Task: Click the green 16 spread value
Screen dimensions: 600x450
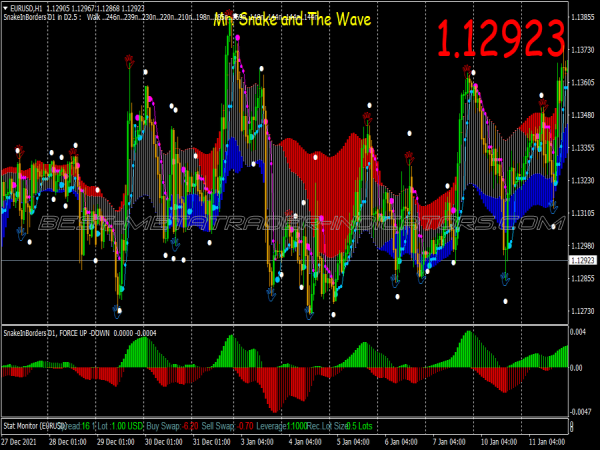Action: point(85,426)
